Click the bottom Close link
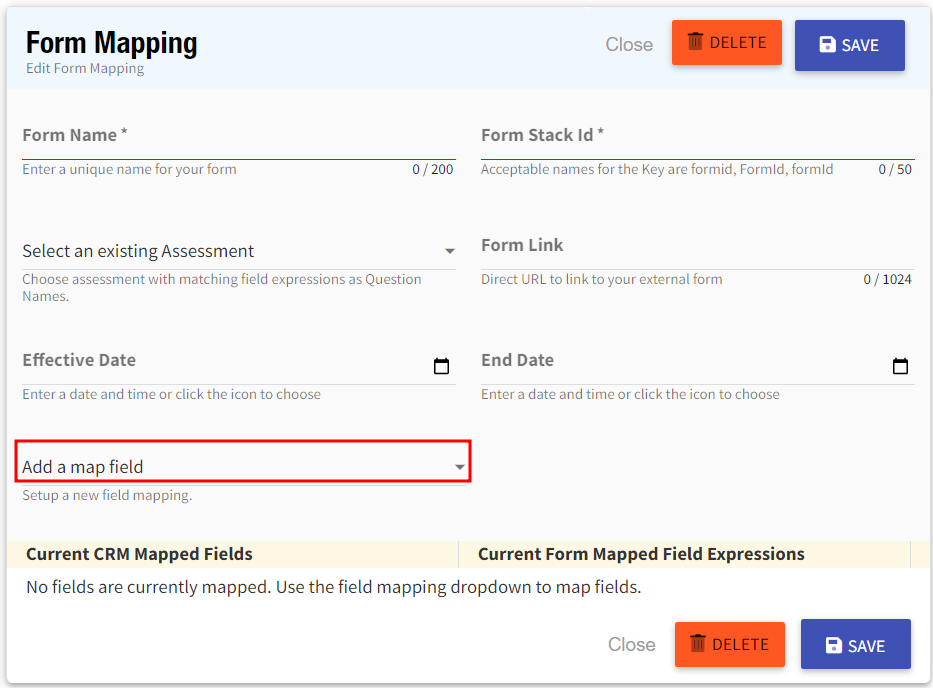This screenshot has height=688, width=933. click(632, 645)
